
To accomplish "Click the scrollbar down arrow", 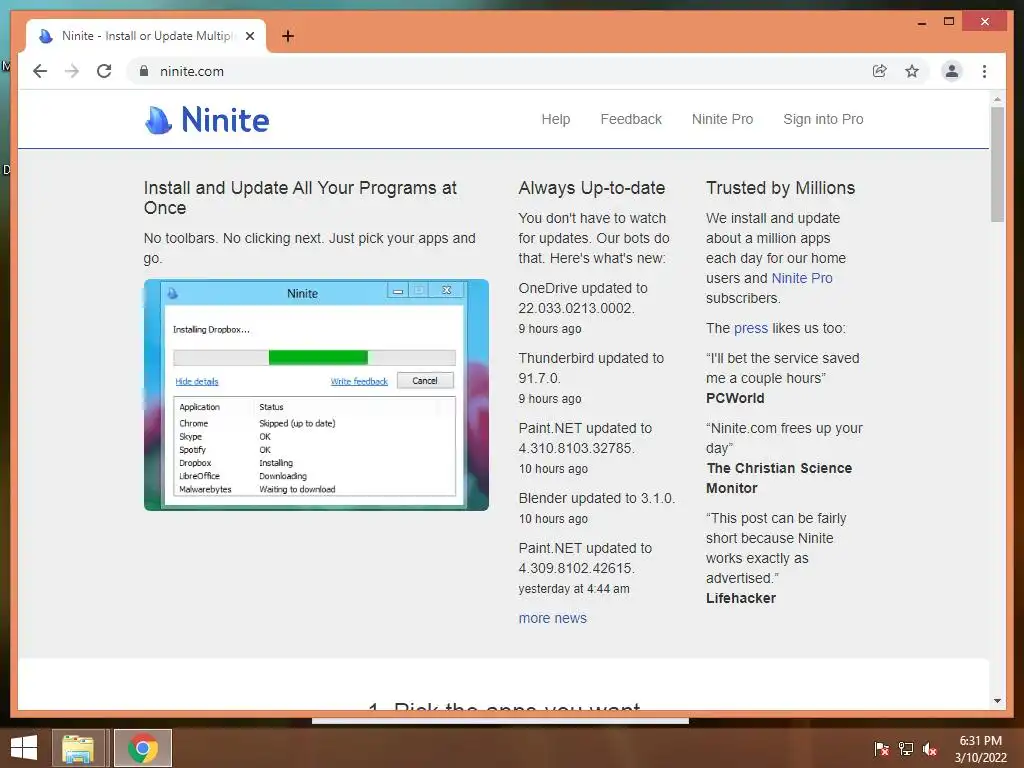I will 997,701.
